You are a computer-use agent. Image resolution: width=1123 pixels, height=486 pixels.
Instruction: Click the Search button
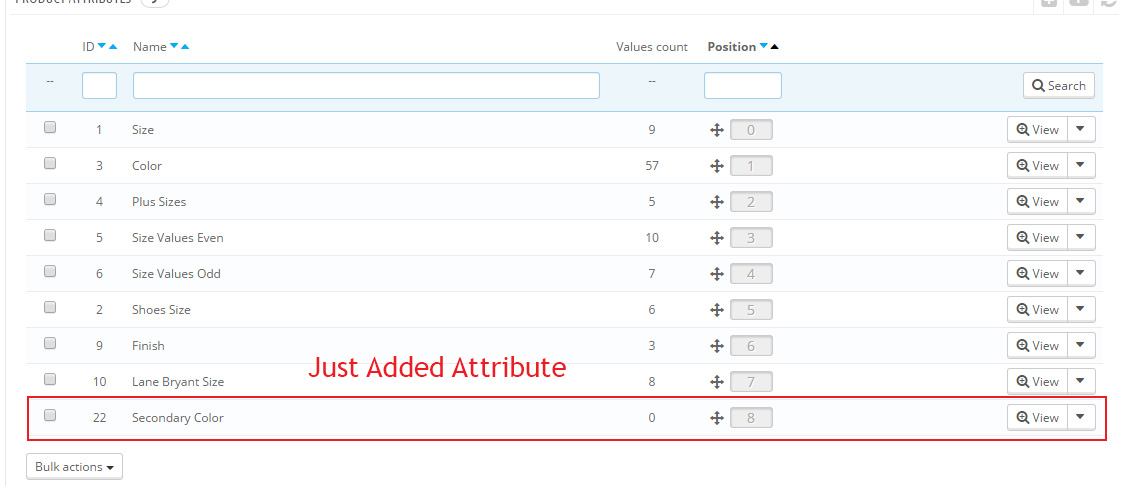[1059, 86]
